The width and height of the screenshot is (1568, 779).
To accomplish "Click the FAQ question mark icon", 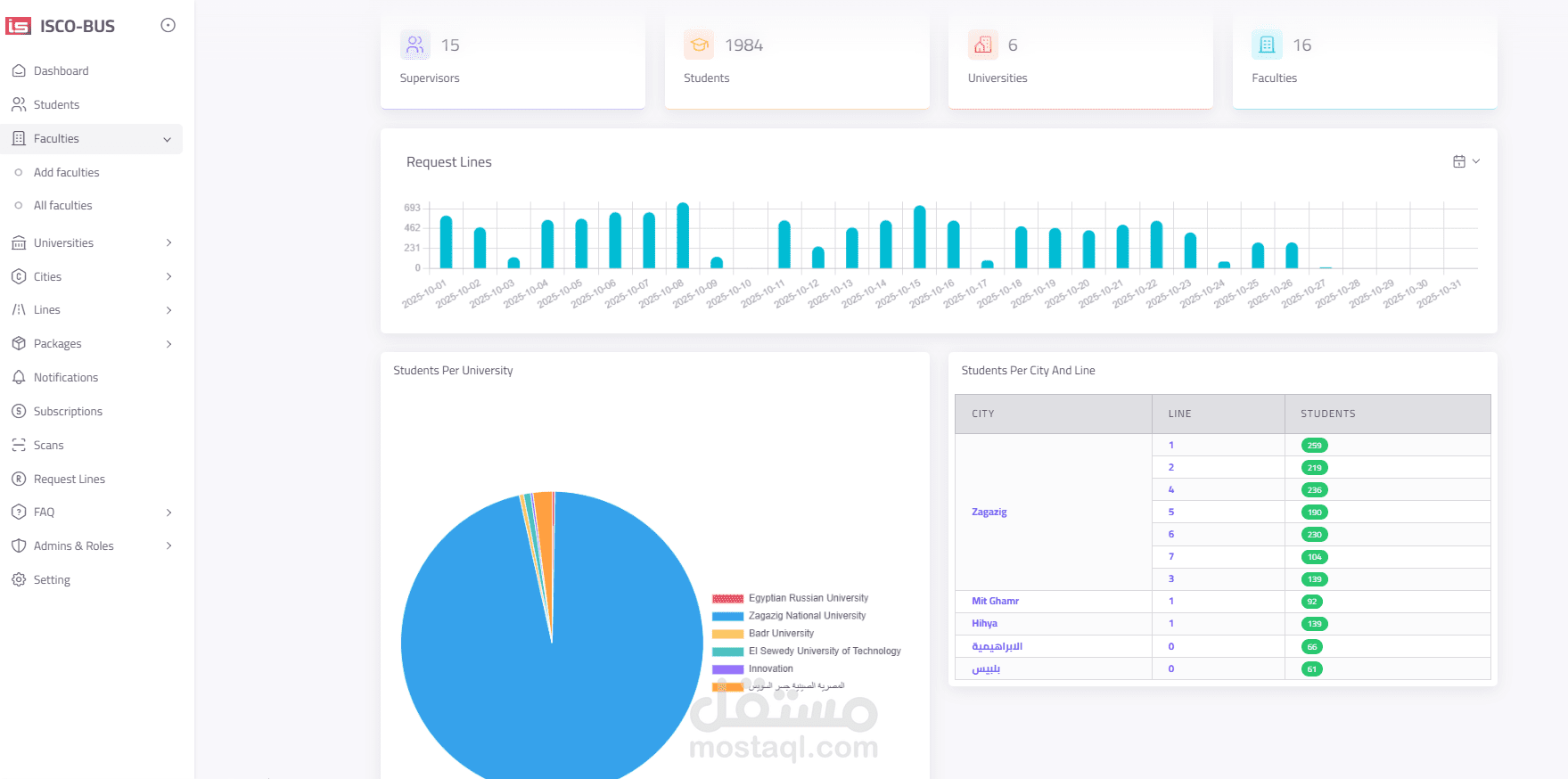I will [19, 512].
